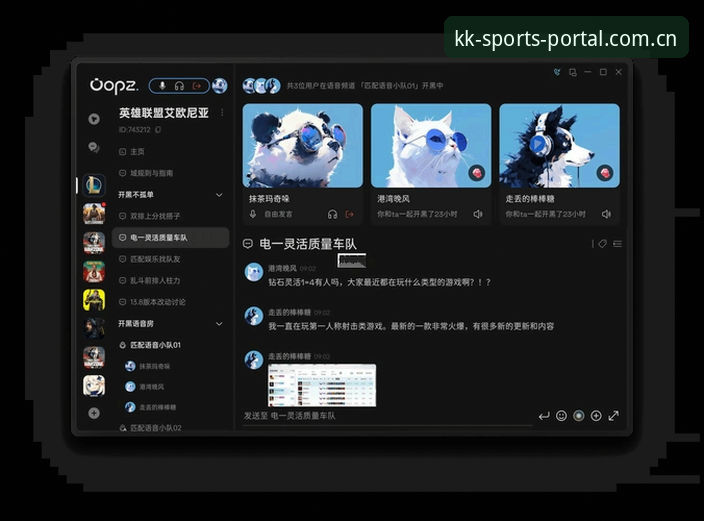
Task: Open the member list icon in the channel header
Action: (x=618, y=243)
